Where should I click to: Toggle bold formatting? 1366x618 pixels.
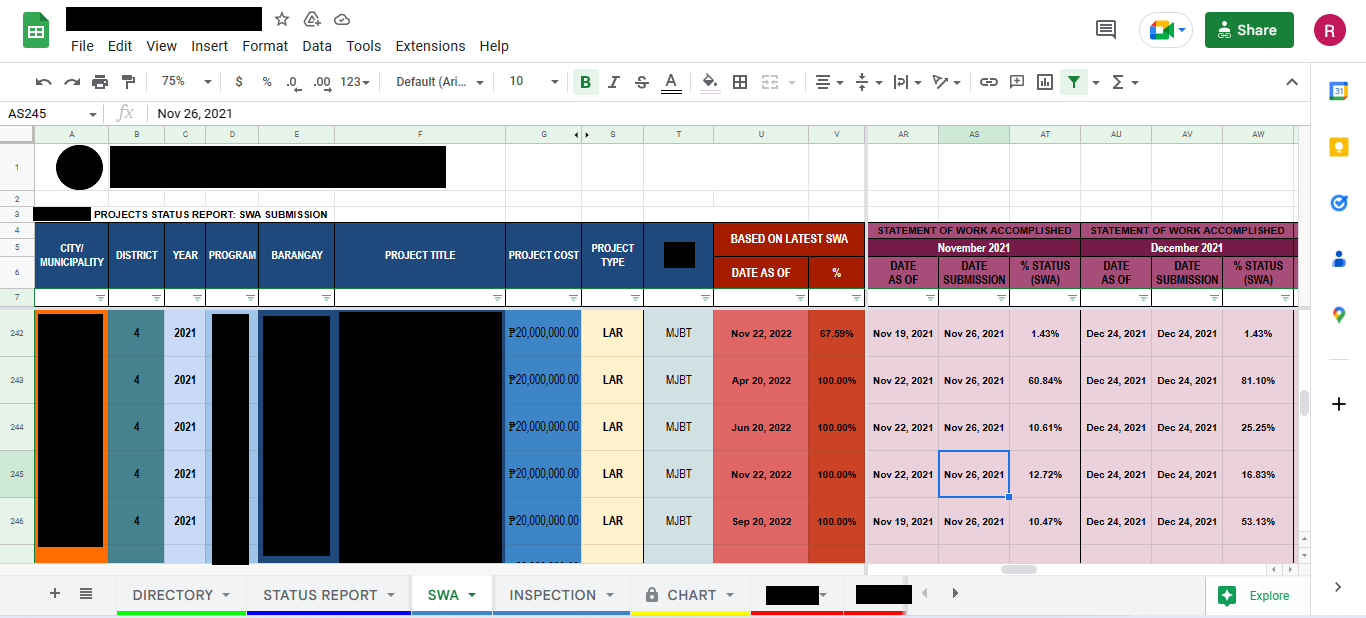(x=585, y=82)
